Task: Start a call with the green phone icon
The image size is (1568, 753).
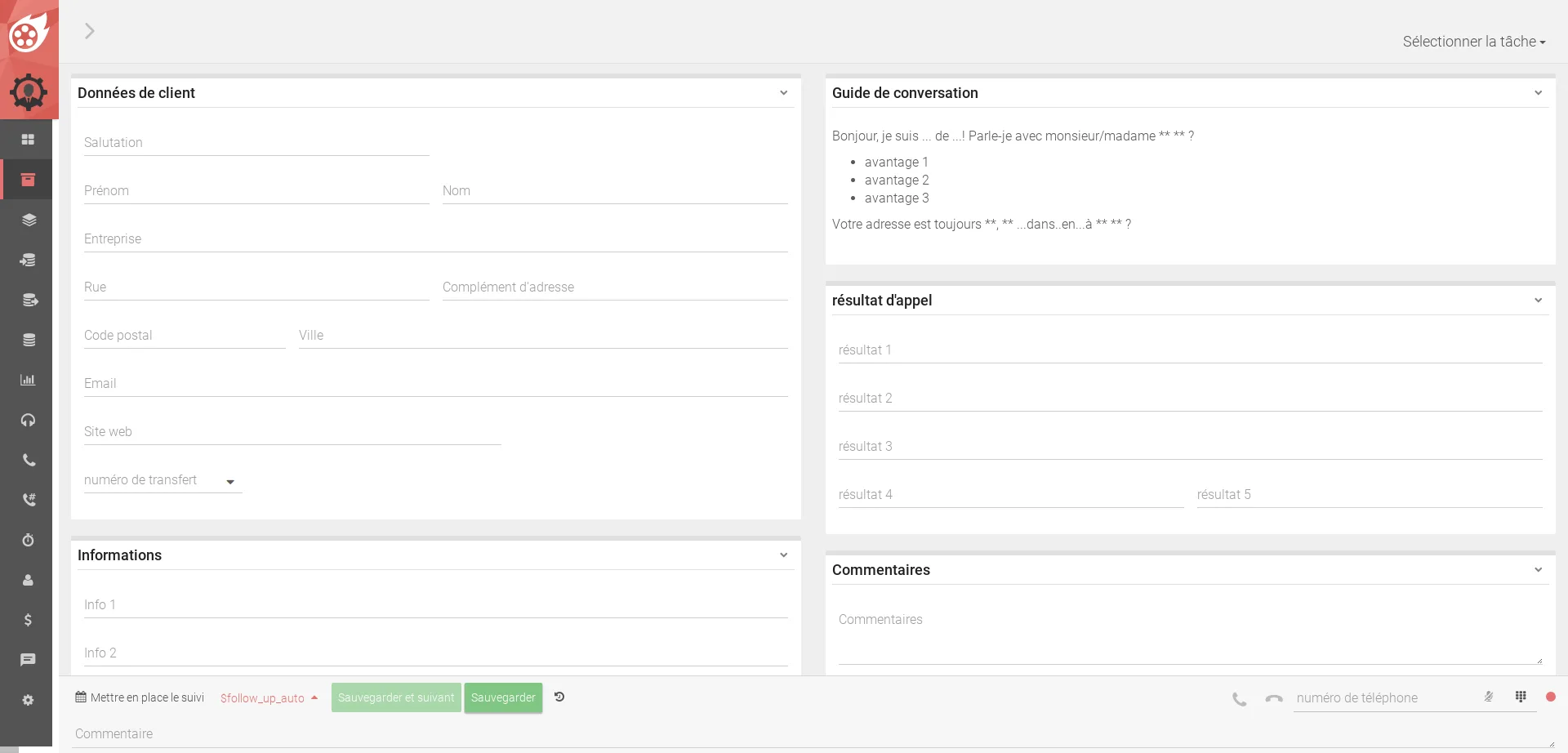Action: point(1240,699)
